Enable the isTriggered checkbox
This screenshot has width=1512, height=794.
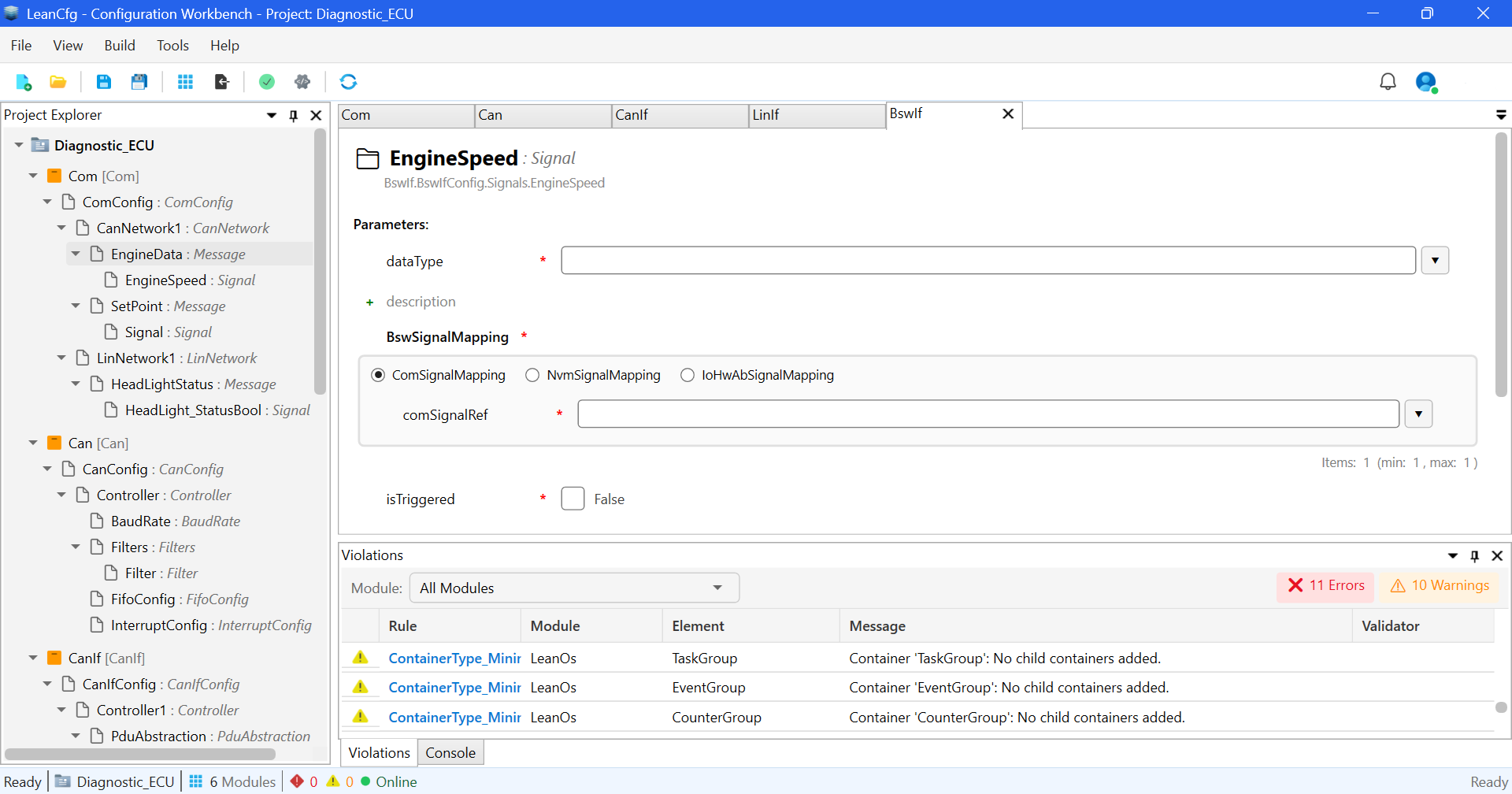(573, 499)
